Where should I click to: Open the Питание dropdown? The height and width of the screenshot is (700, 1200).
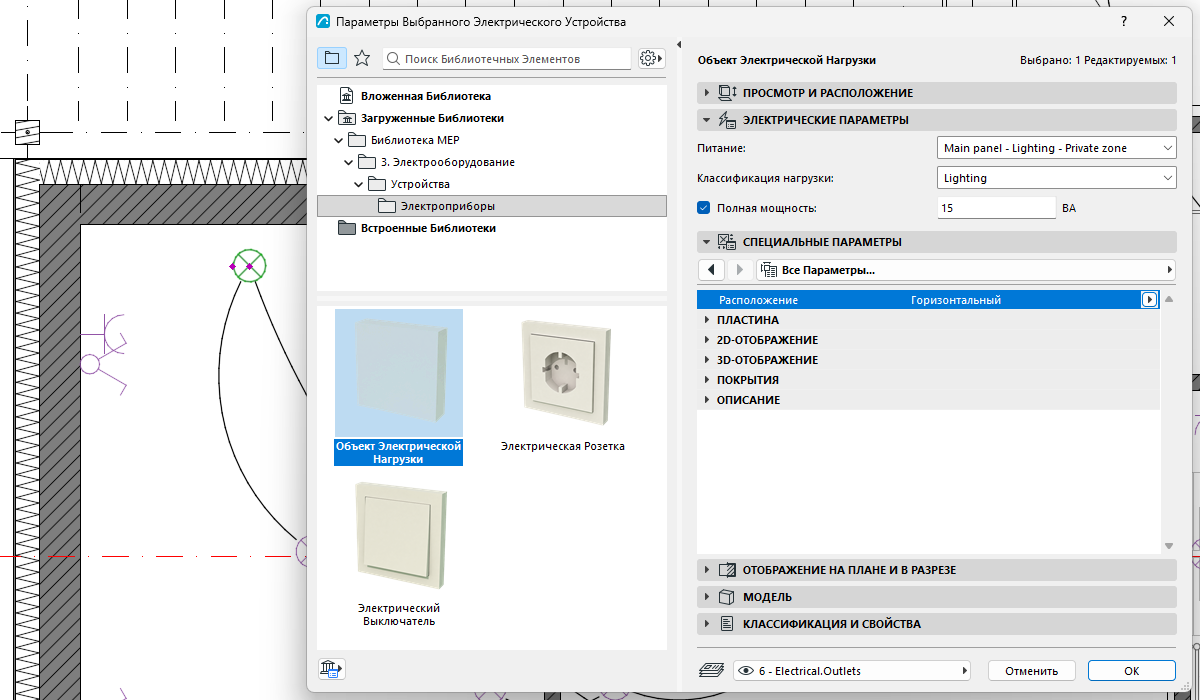[1057, 148]
